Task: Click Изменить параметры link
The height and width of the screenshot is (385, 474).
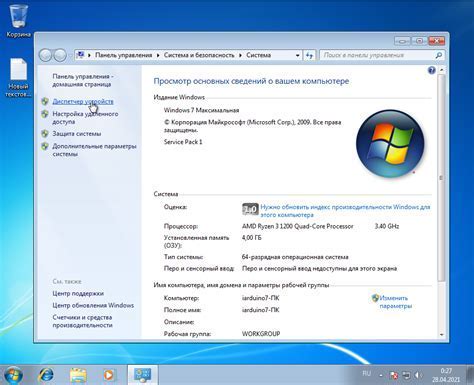Action: [x=396, y=302]
